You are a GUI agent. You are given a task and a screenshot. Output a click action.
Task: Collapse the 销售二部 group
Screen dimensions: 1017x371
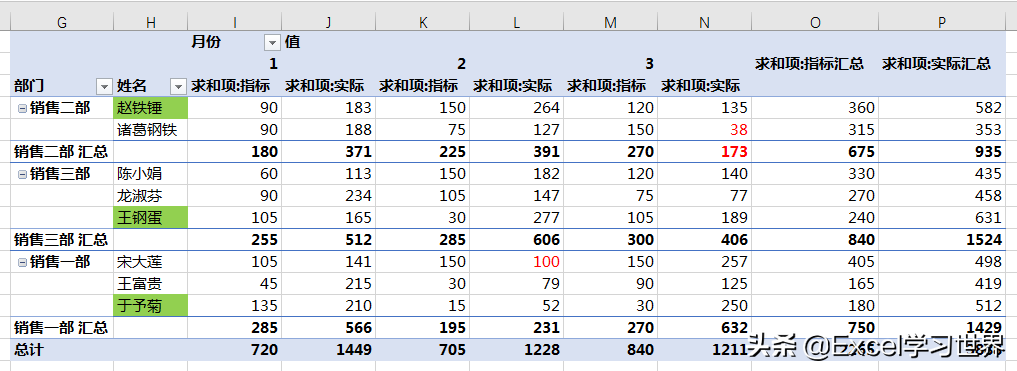point(23,108)
